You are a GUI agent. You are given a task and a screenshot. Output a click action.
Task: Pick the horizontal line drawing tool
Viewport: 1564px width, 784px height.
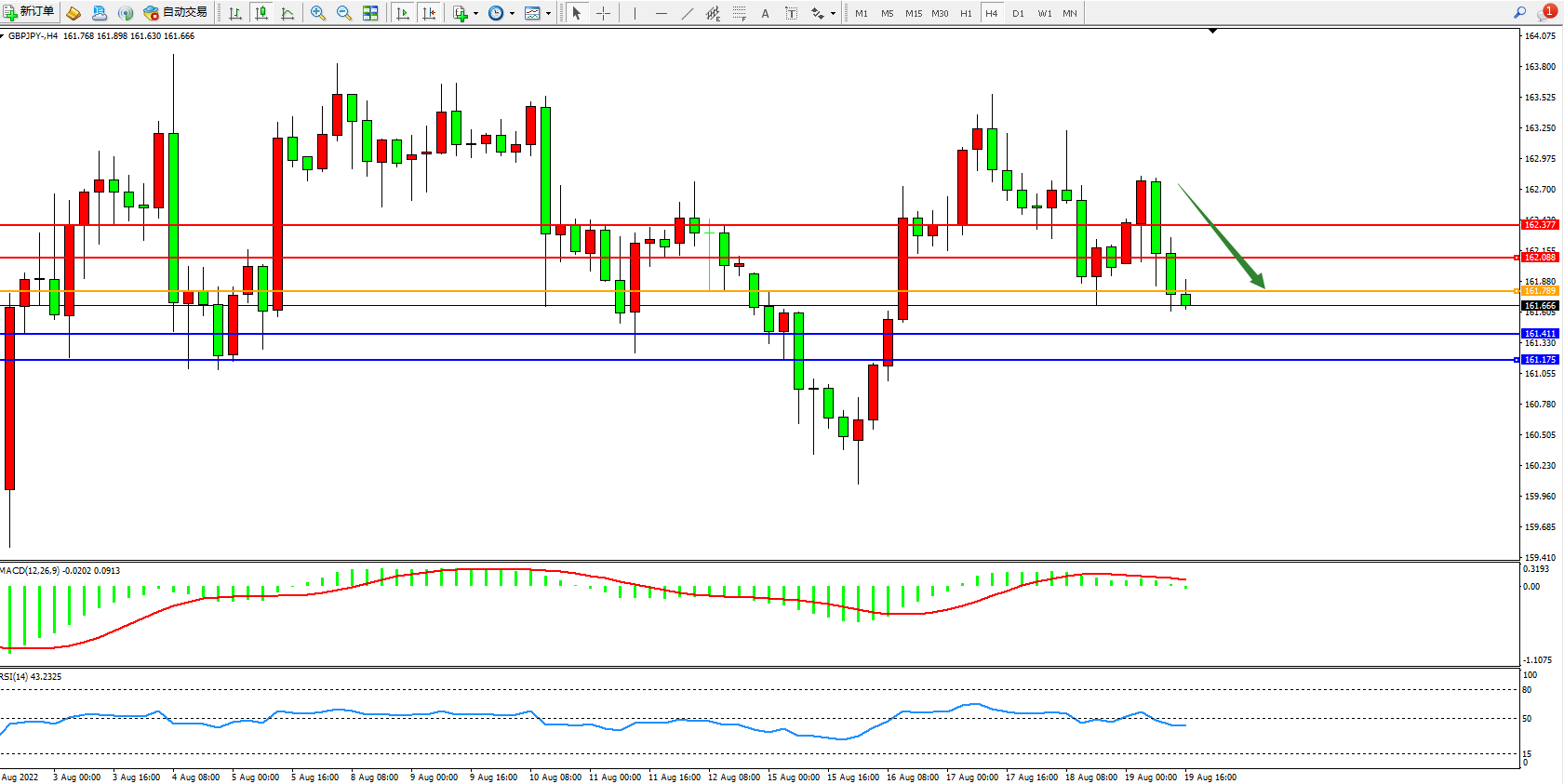[x=661, y=13]
